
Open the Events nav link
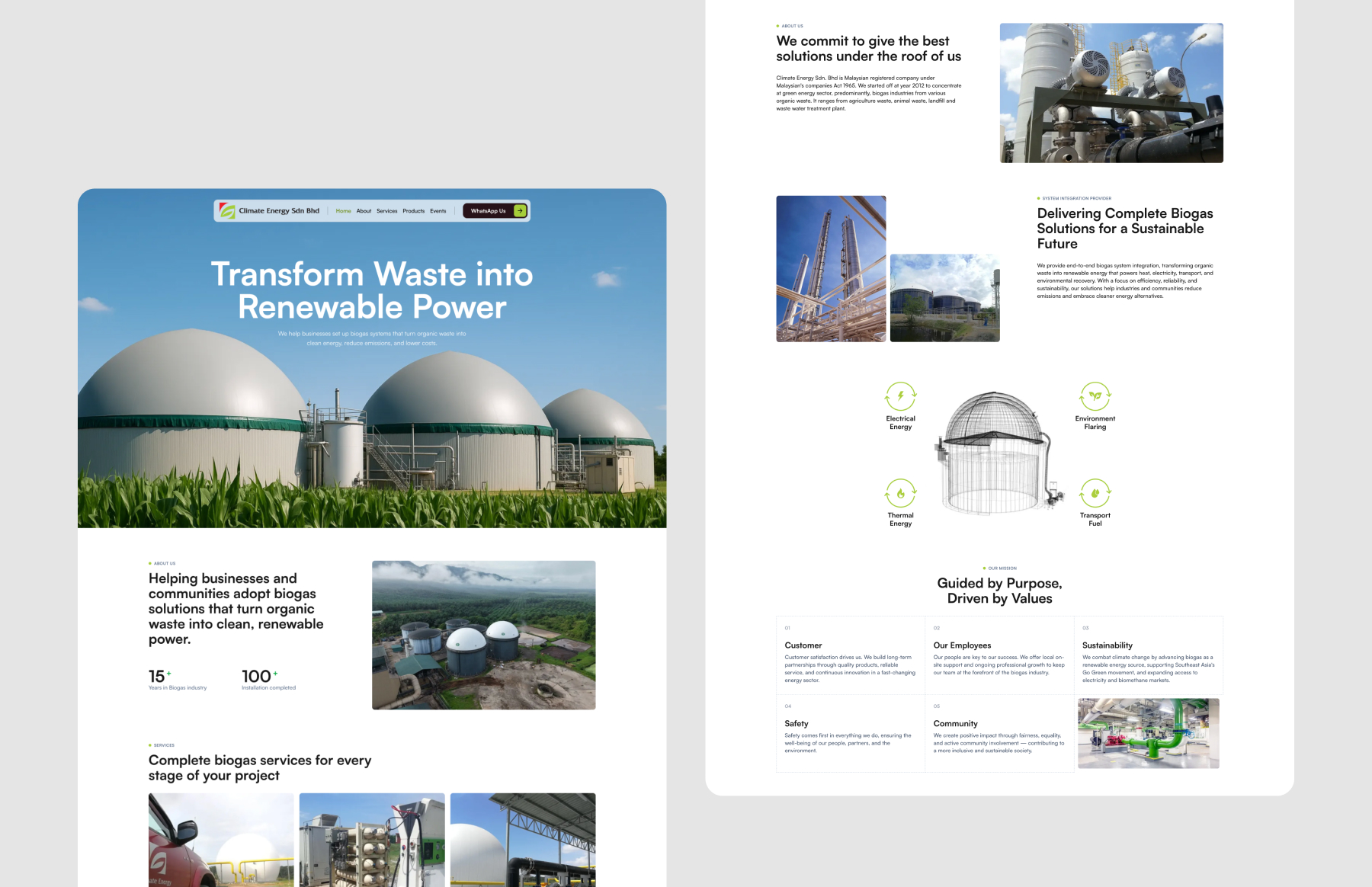[x=438, y=211]
